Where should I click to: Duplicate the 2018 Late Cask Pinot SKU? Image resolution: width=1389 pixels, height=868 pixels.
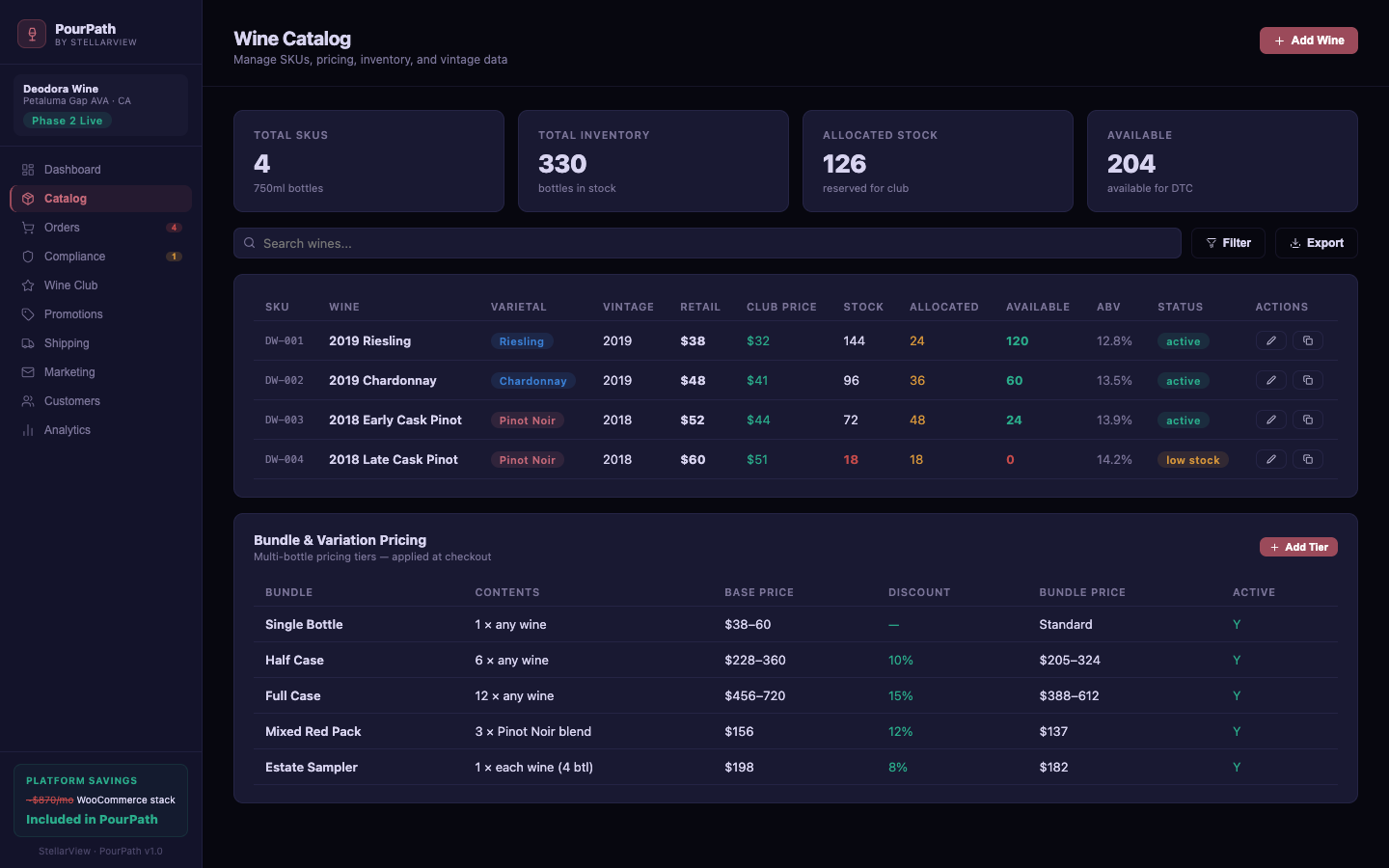[x=1307, y=459]
